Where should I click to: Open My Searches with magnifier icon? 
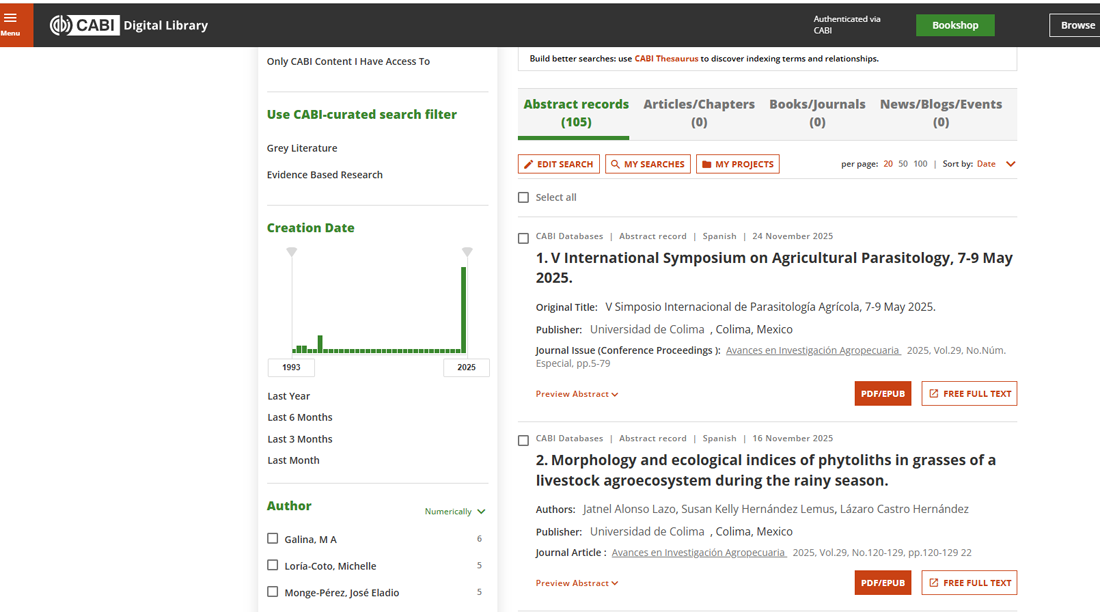pyautogui.click(x=647, y=164)
